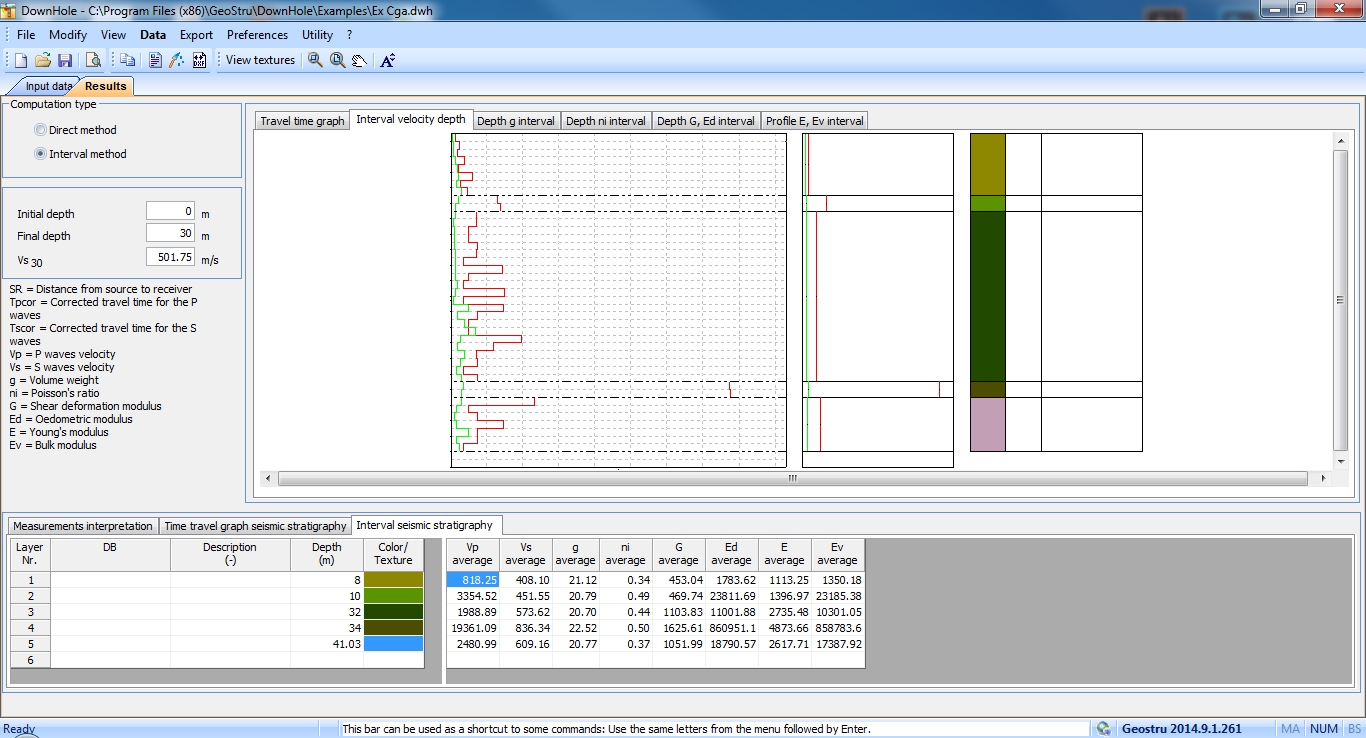Open the View menu
The width and height of the screenshot is (1366, 738).
tap(113, 35)
